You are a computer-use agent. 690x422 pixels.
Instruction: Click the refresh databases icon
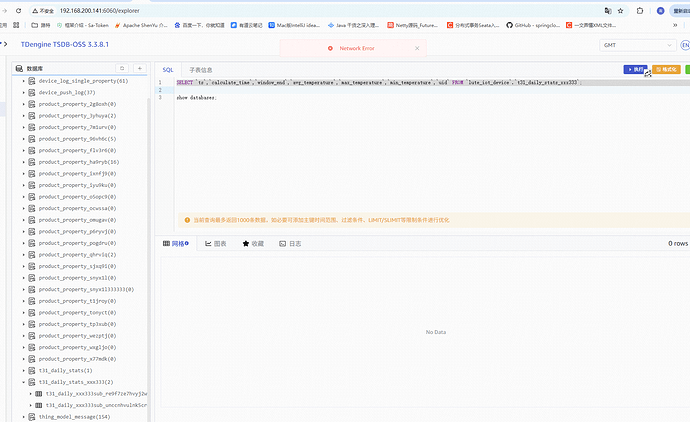click(122, 68)
